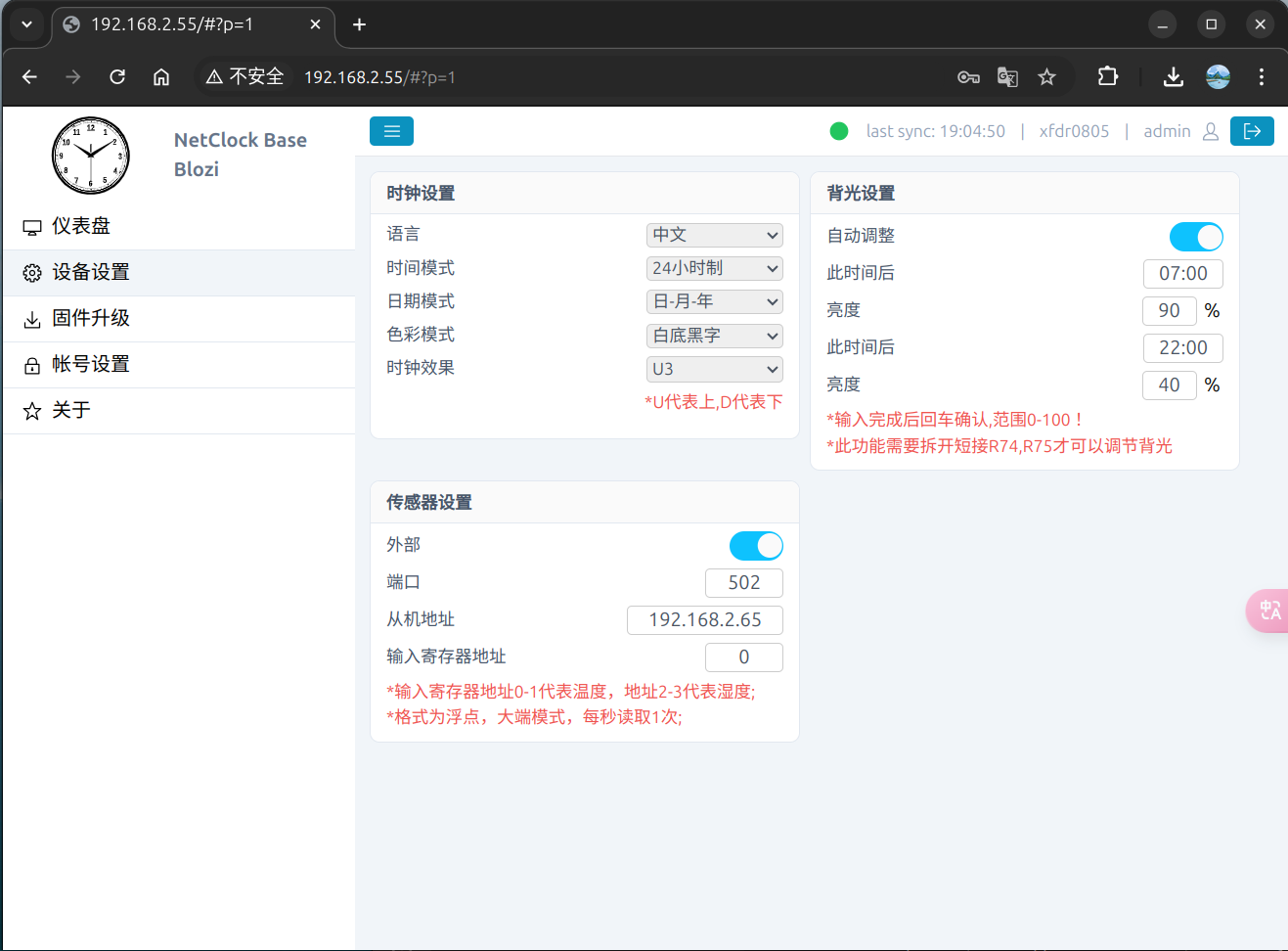The height and width of the screenshot is (951, 1288).
Task: Click NetClock Base title text
Action: pyautogui.click(x=241, y=140)
